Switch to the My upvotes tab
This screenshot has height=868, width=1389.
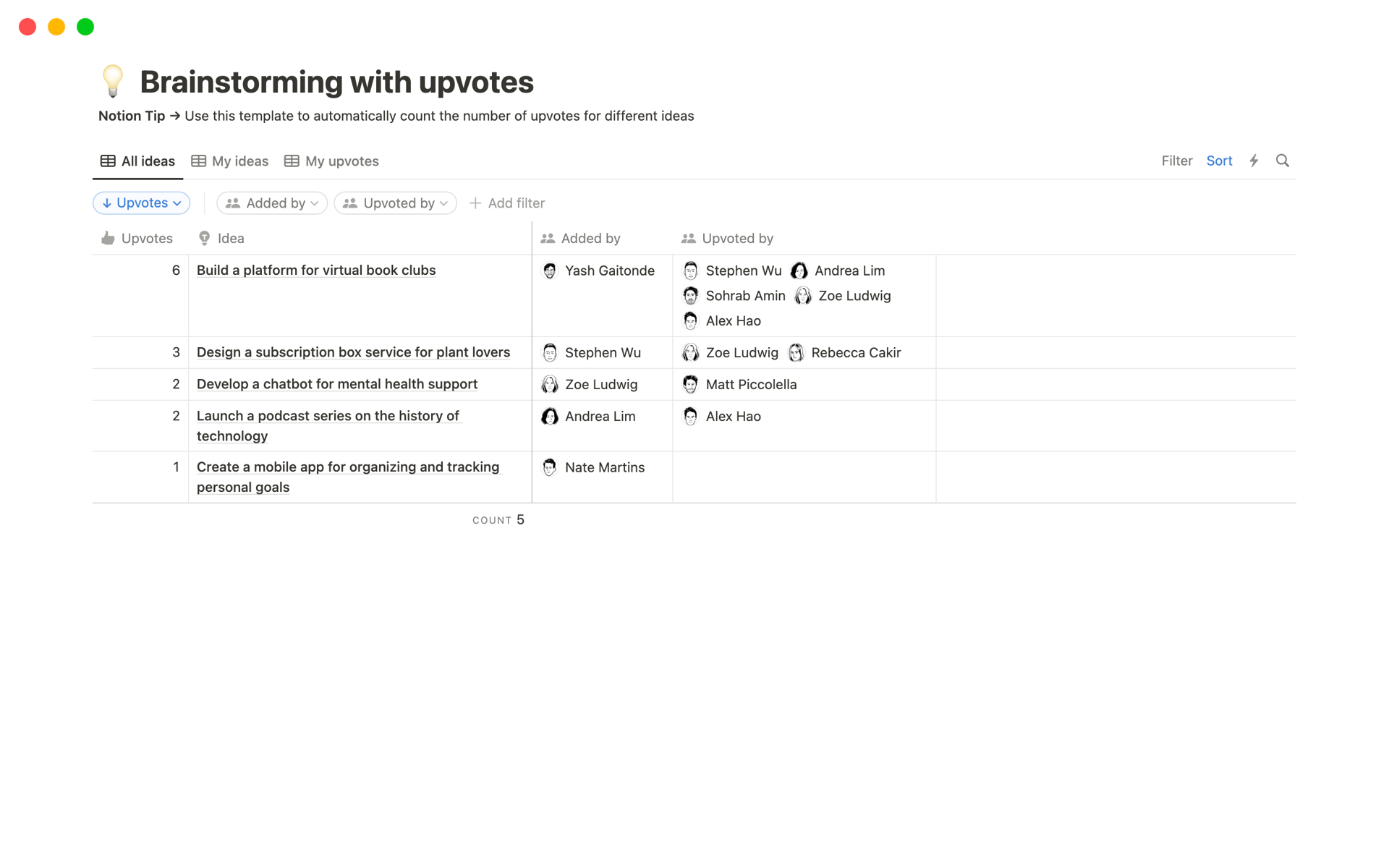click(332, 161)
